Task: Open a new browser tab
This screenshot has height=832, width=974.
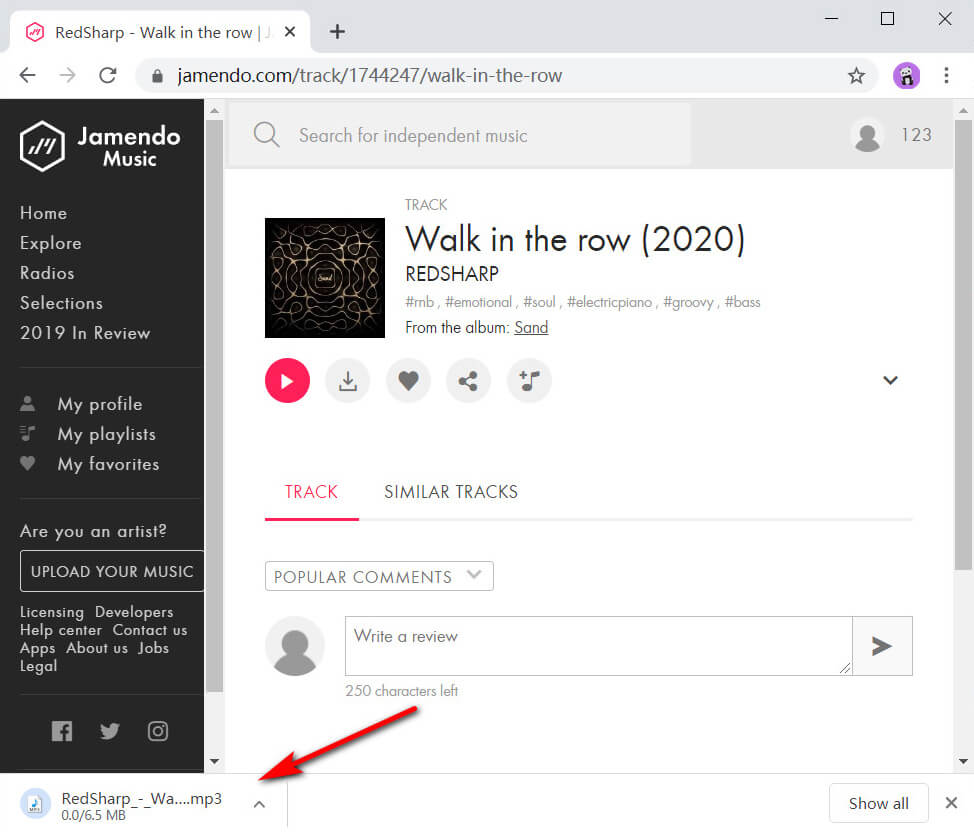Action: point(337,32)
